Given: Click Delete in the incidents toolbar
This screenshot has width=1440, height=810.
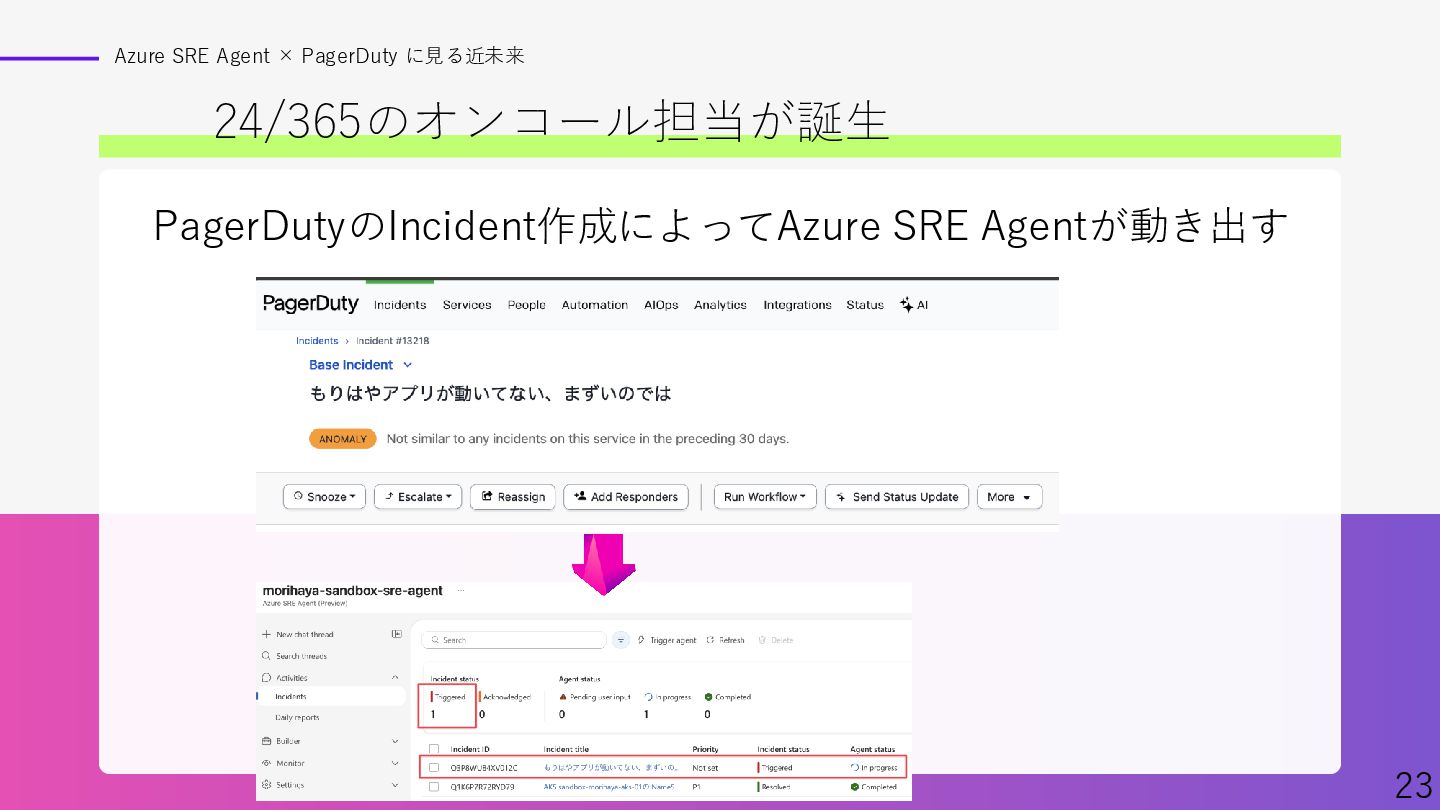Looking at the screenshot, I should click(775, 640).
